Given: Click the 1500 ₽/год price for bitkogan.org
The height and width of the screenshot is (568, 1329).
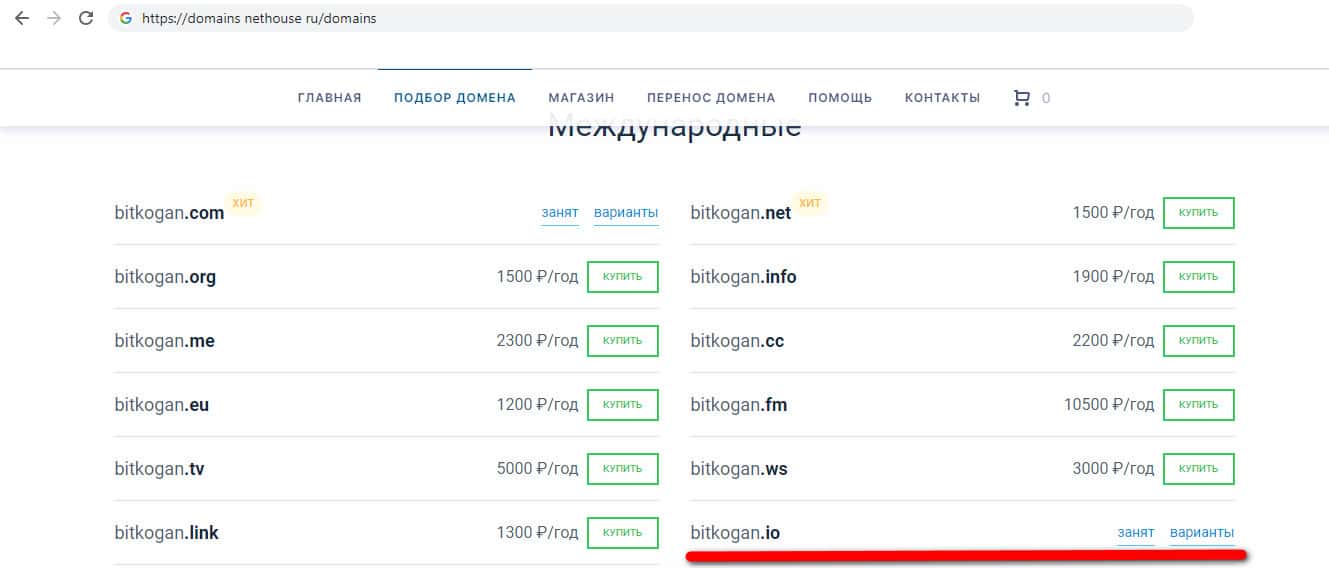Looking at the screenshot, I should pos(537,277).
